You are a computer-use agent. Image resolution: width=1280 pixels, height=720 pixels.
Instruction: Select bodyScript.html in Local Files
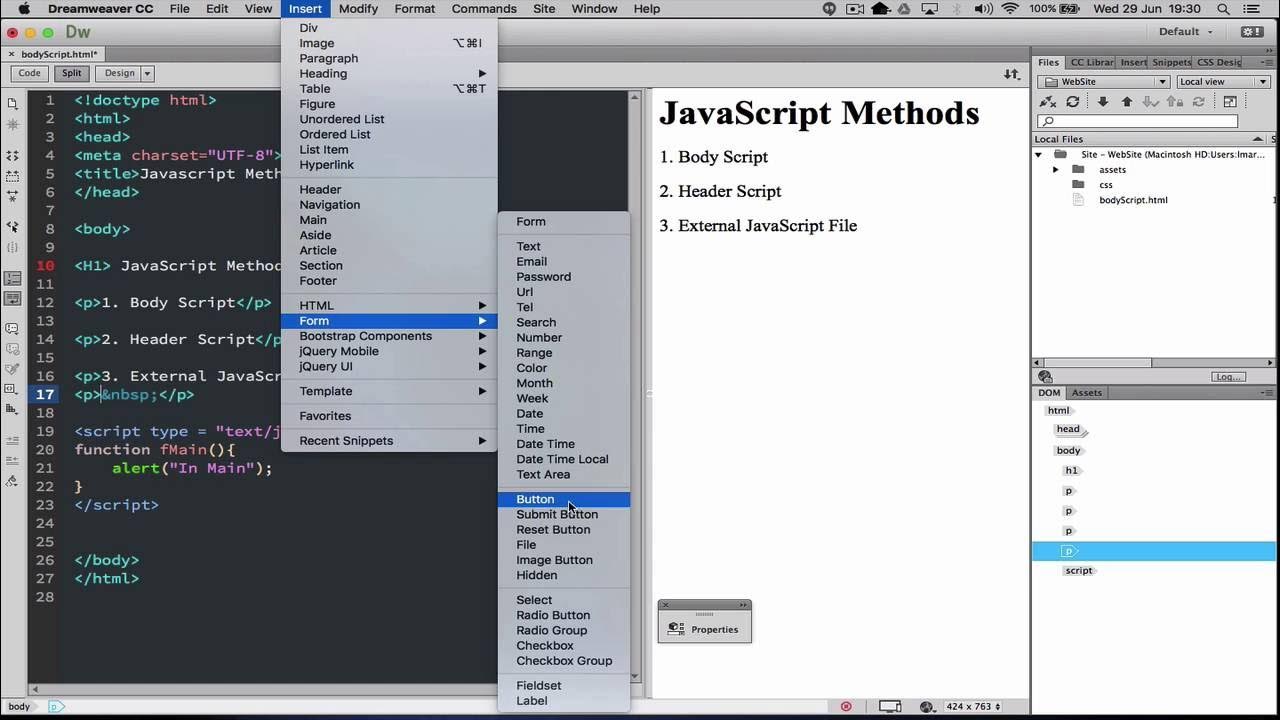1132,200
